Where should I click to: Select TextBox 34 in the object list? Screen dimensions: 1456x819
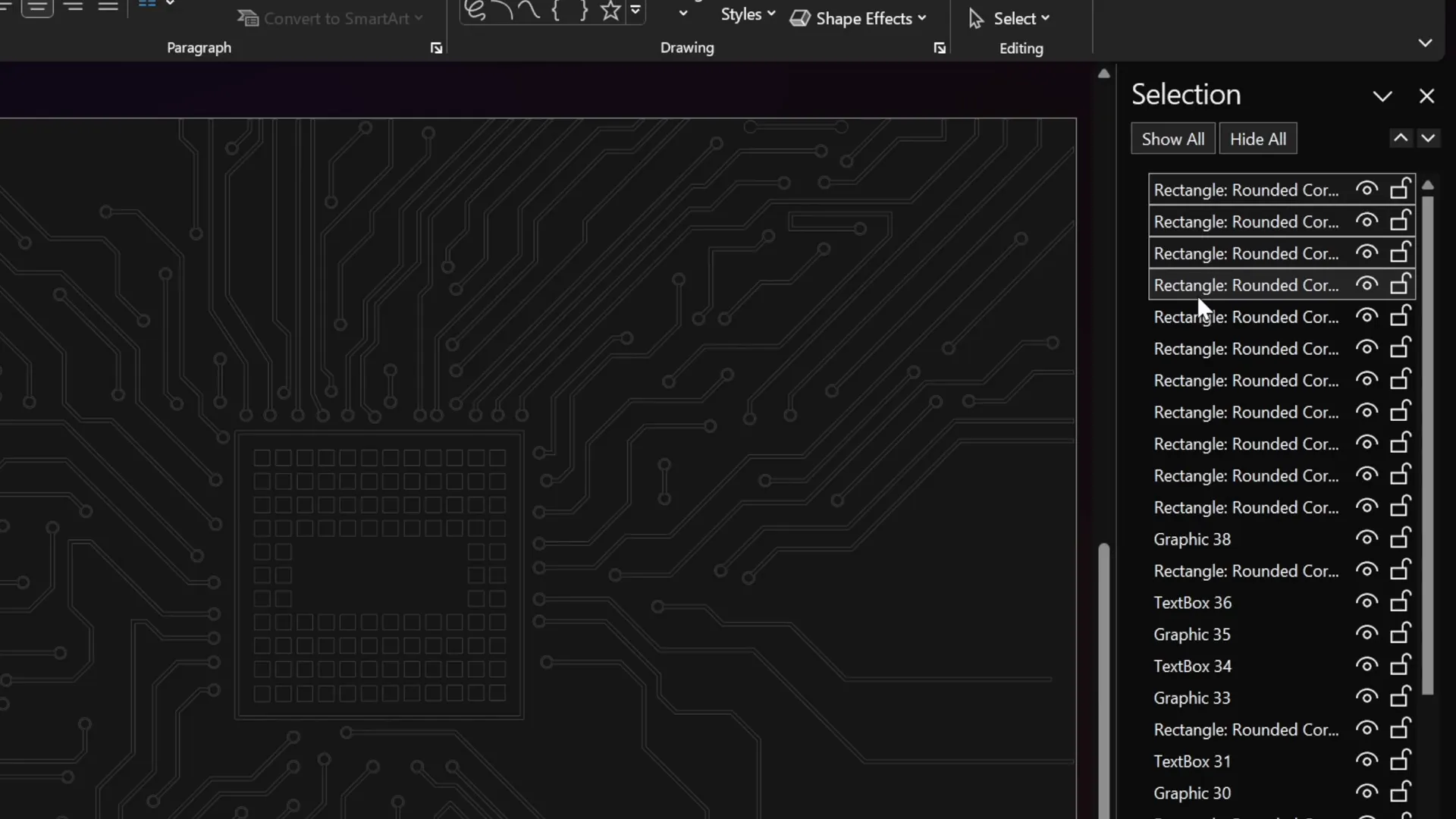(x=1193, y=667)
